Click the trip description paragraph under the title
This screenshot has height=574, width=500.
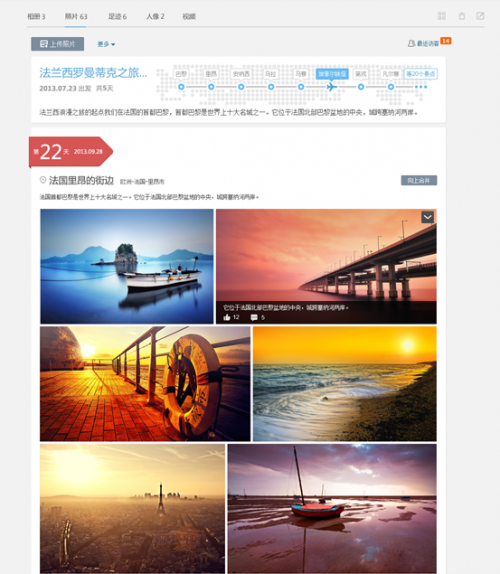[x=229, y=112]
